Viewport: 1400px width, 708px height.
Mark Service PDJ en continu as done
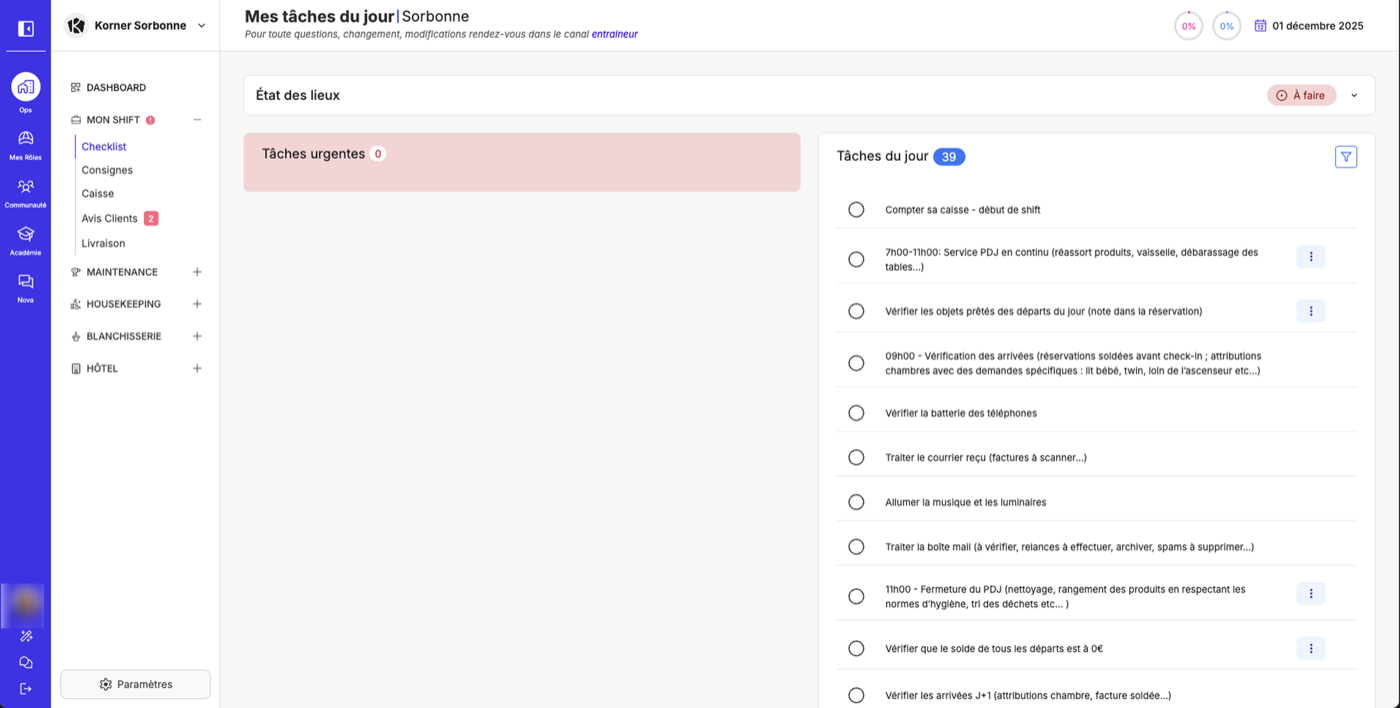click(856, 259)
